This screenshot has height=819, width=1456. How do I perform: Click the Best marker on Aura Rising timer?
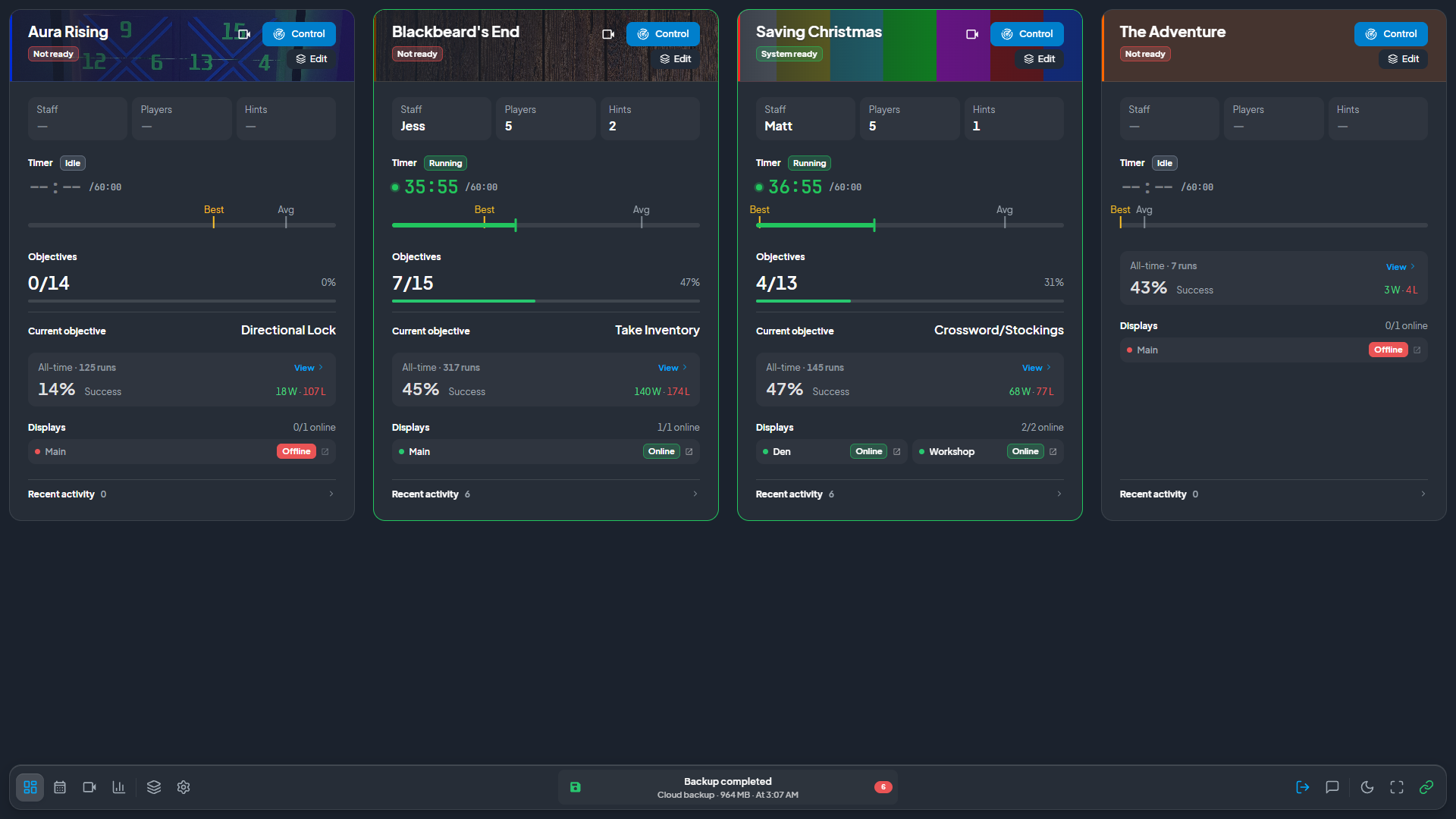point(214,216)
